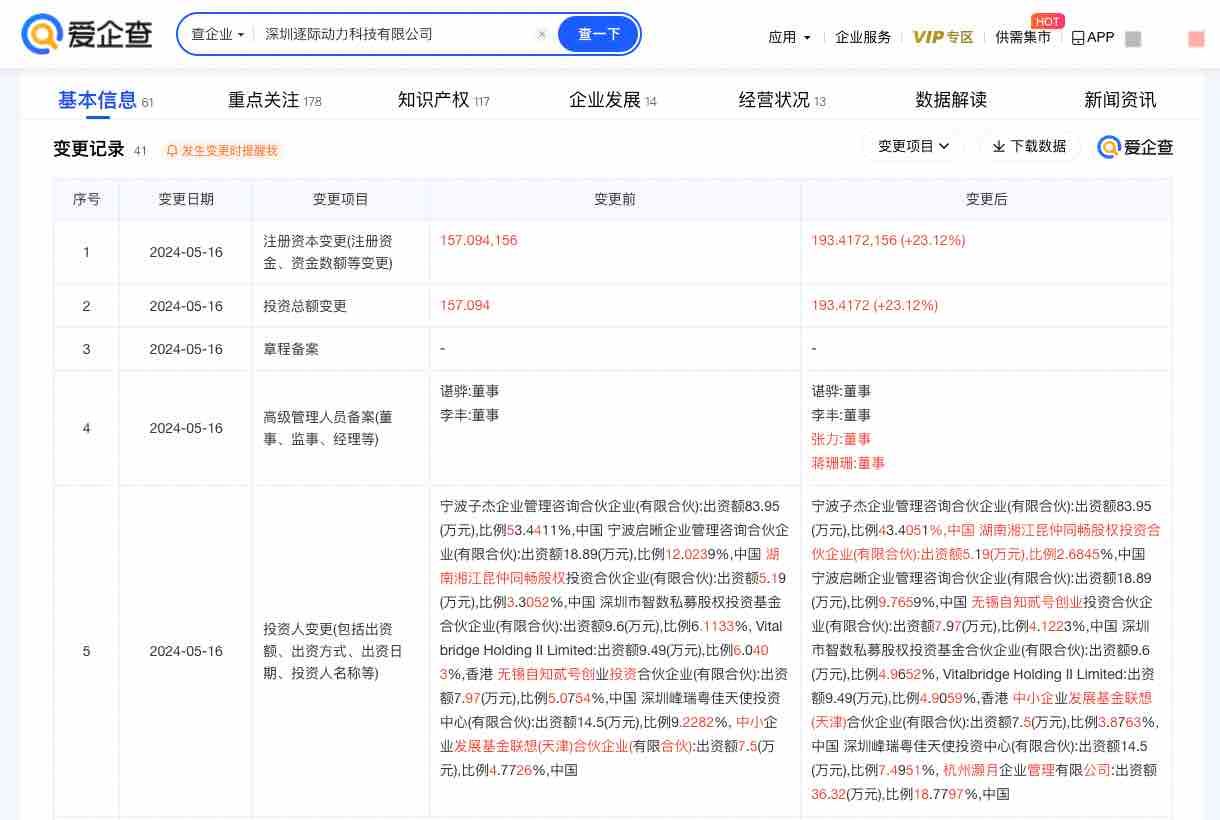1220x820 pixels.
Task: Clear the company search box text
Action: click(542, 34)
